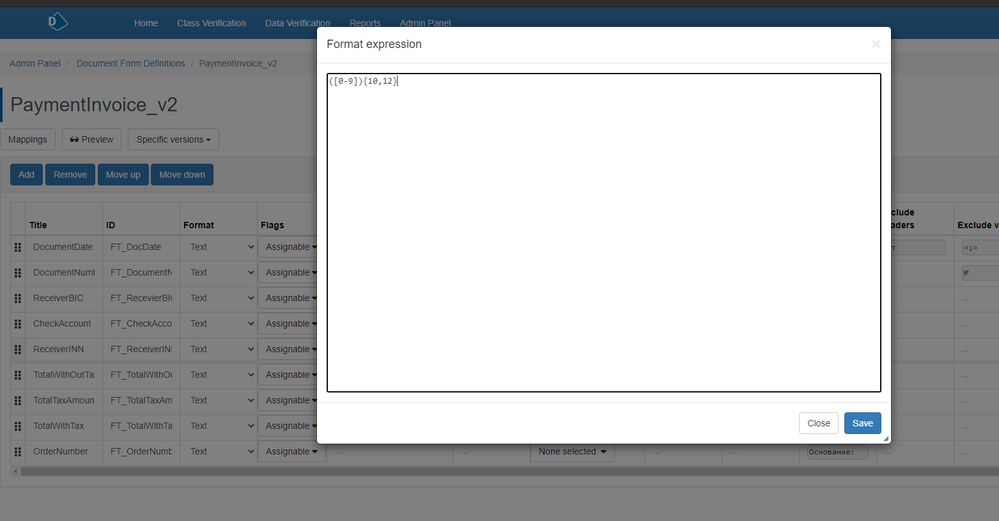Click the Remove button

(70, 175)
